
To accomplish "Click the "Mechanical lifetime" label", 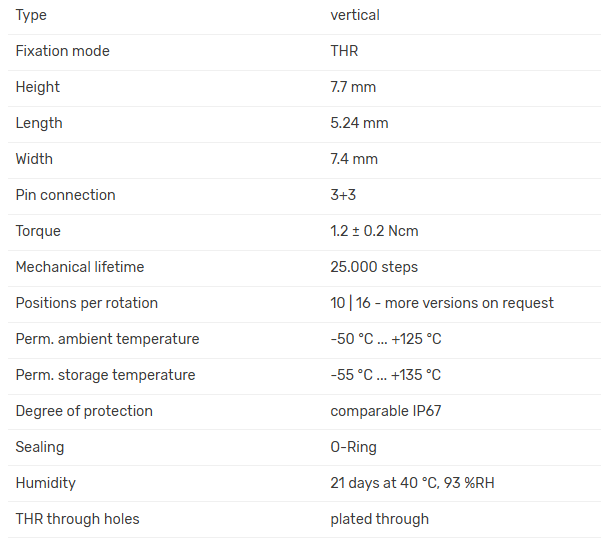I will [80, 267].
